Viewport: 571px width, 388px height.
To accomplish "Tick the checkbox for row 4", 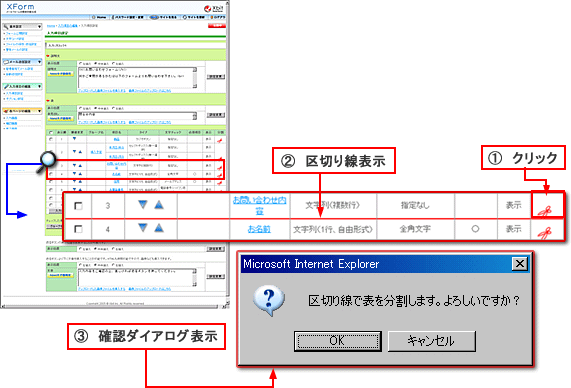I will 78,229.
